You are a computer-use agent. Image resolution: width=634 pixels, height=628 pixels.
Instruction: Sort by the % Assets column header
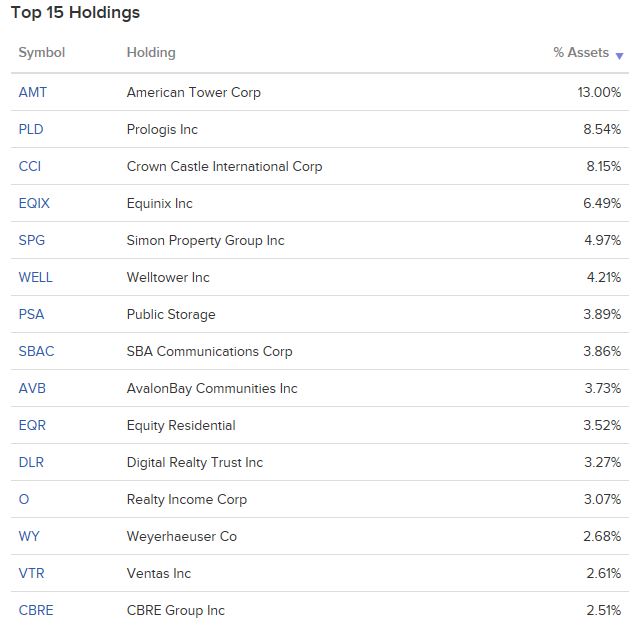coord(581,53)
